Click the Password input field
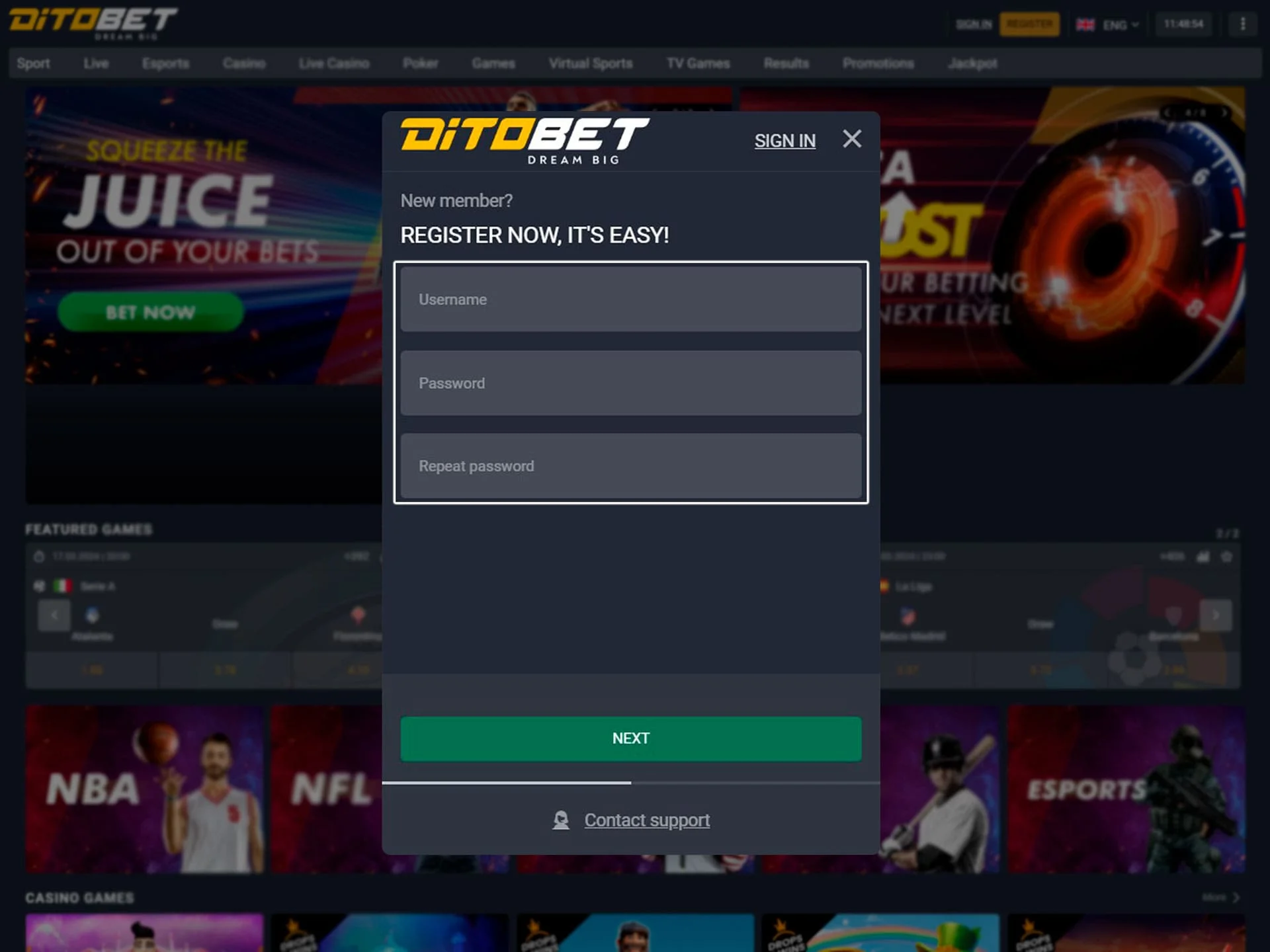Screen dimensions: 1270x952 631,382
